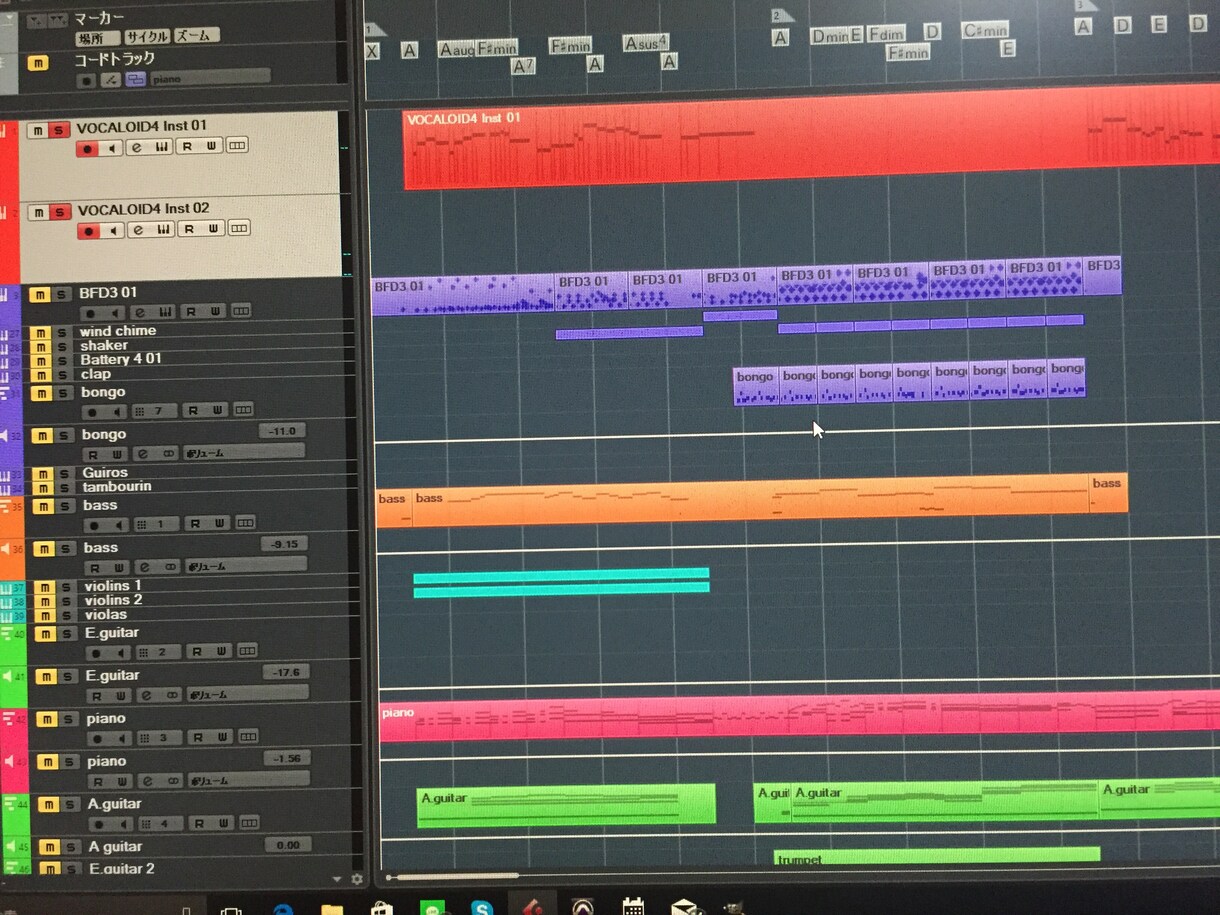Record-enable the VOCALOID4 Inst 01 track
Screen dimensions: 1220x915
[89, 148]
